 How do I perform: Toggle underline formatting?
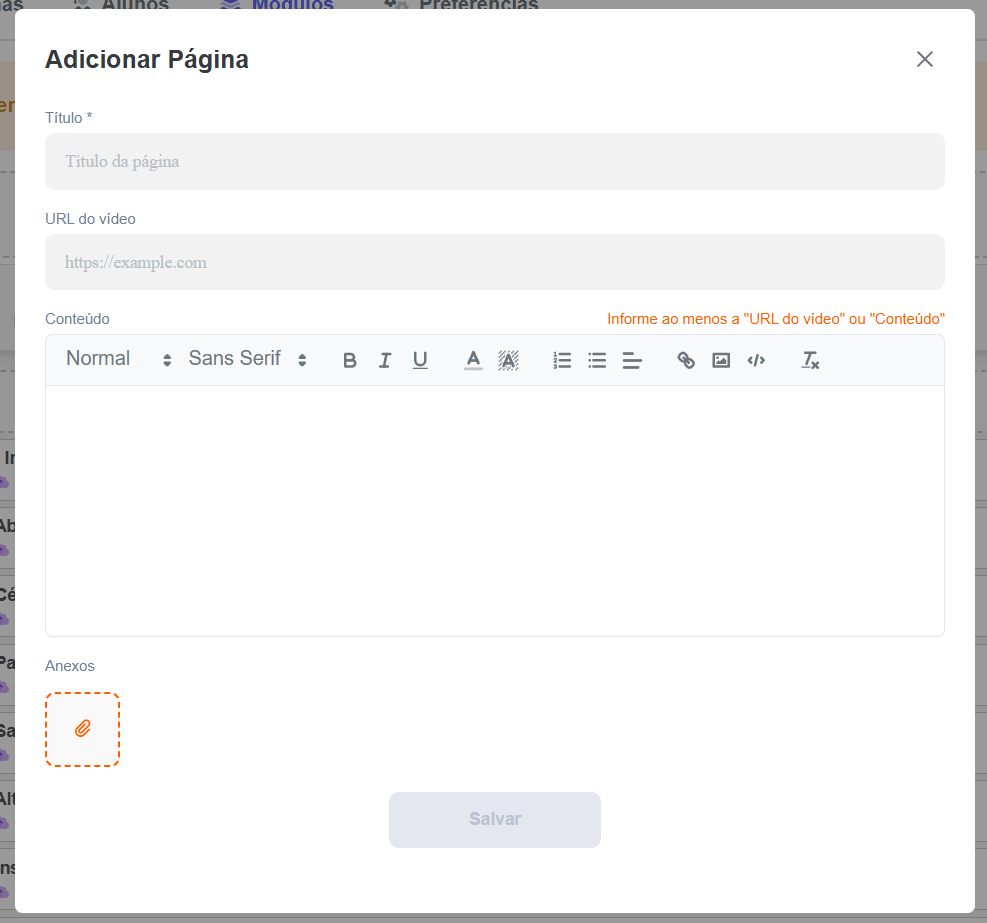point(420,360)
